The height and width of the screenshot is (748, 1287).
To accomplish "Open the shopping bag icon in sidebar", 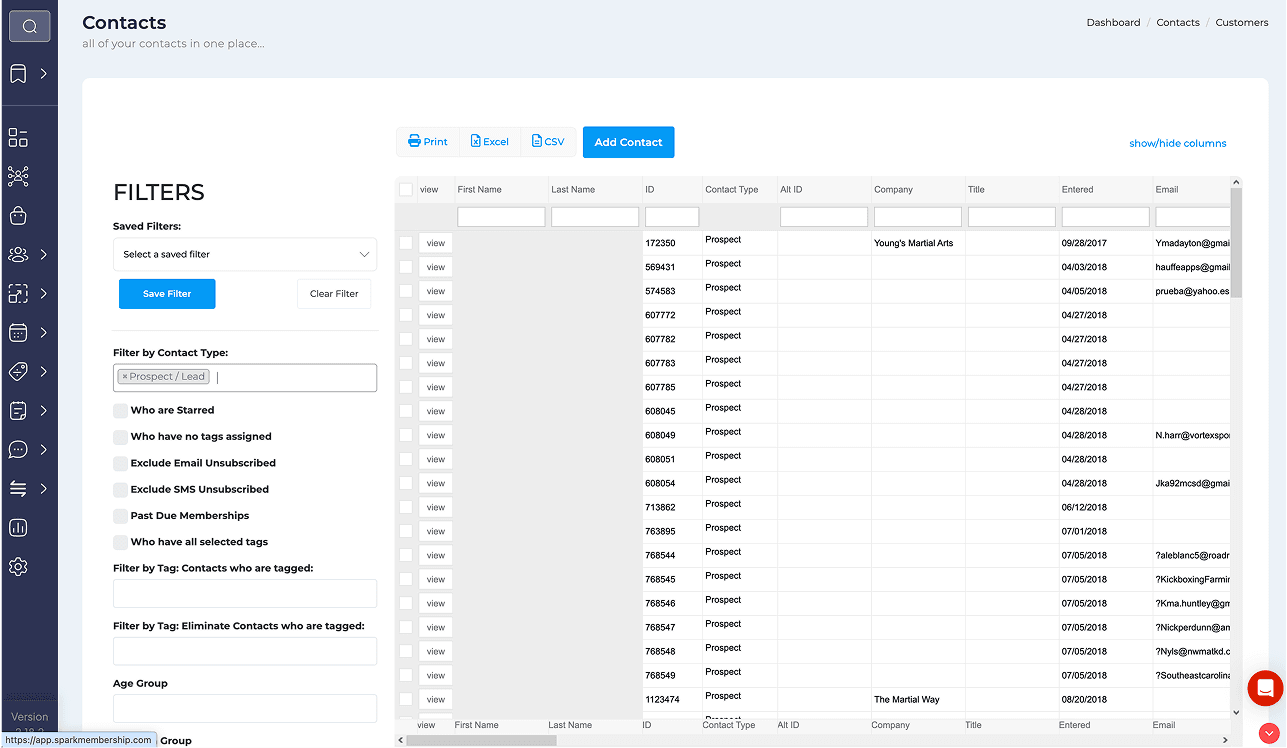I will tap(18, 216).
